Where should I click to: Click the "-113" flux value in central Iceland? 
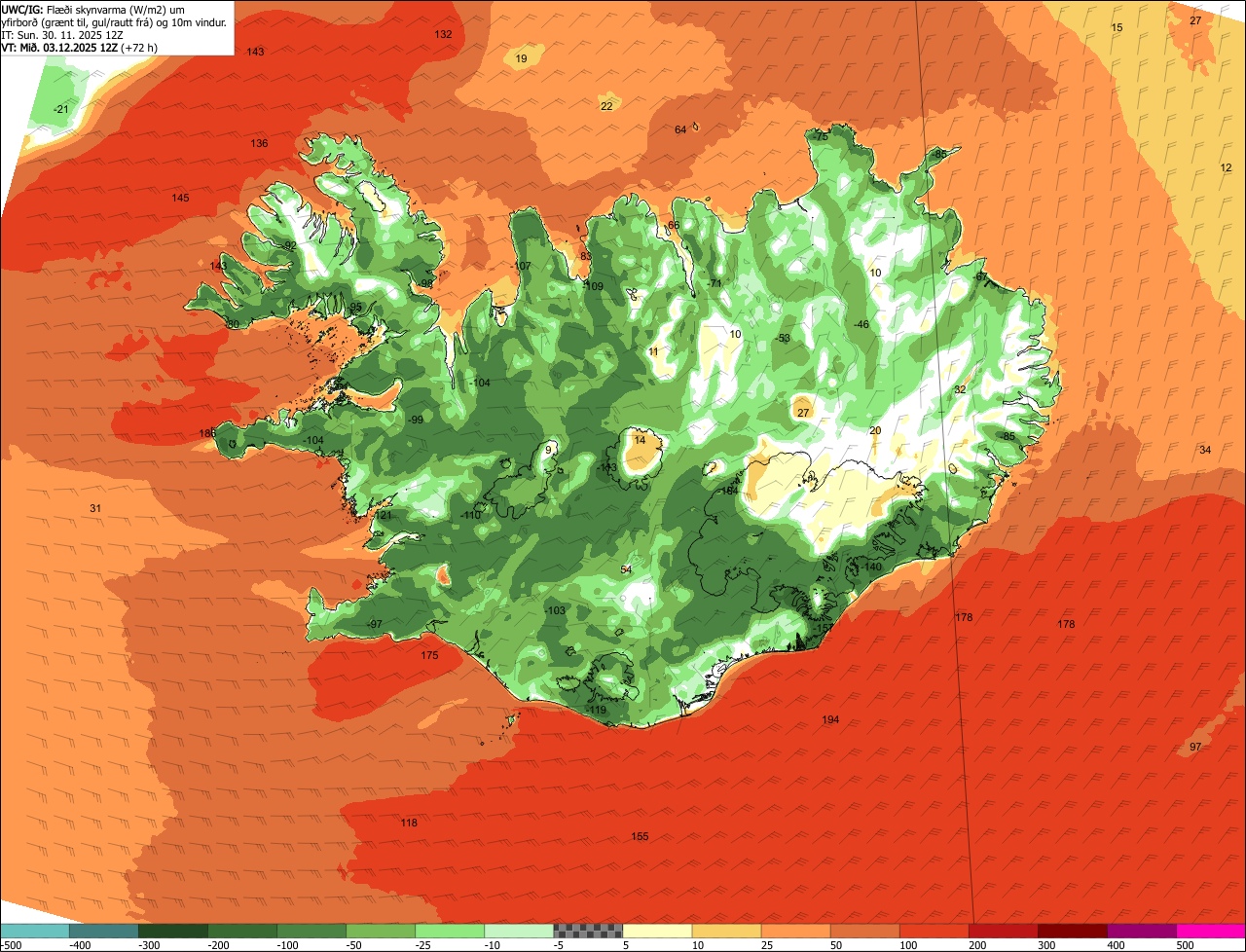(607, 468)
